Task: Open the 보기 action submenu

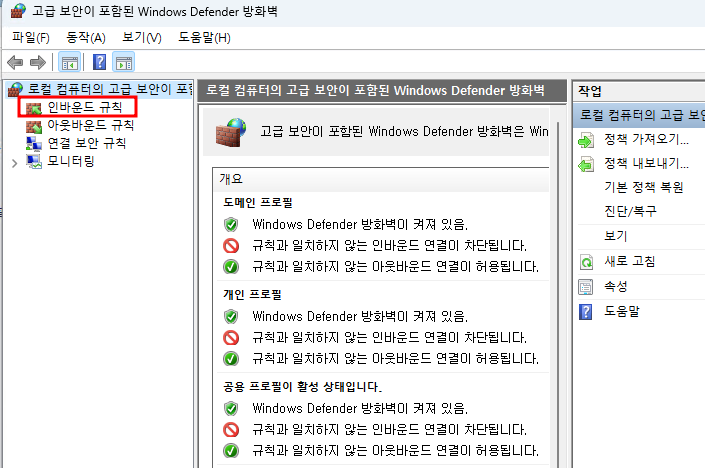Action: [x=616, y=236]
